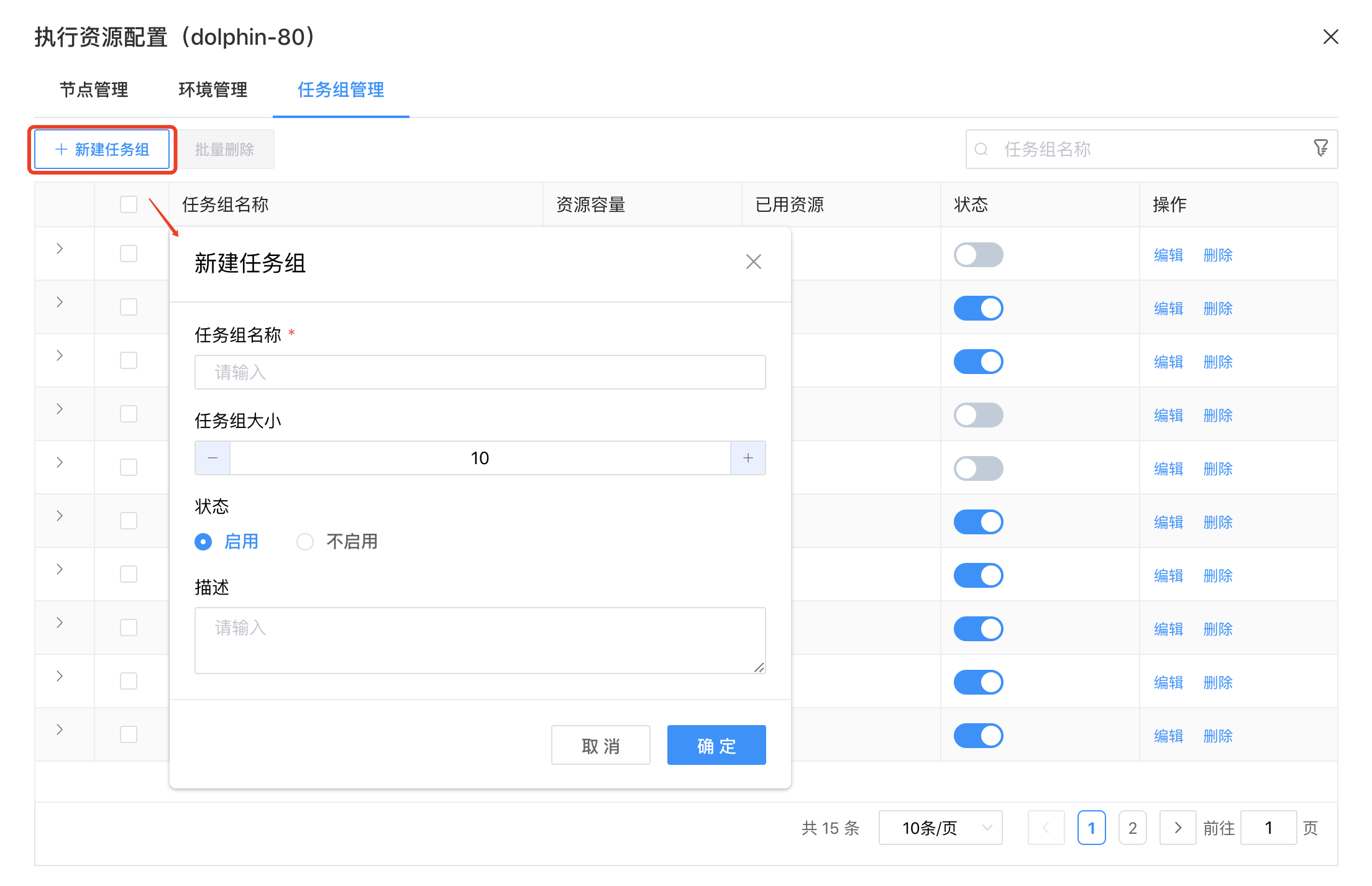Expand the last table row chevron
Viewport: 1372px width, 886px height.
pyautogui.click(x=59, y=729)
